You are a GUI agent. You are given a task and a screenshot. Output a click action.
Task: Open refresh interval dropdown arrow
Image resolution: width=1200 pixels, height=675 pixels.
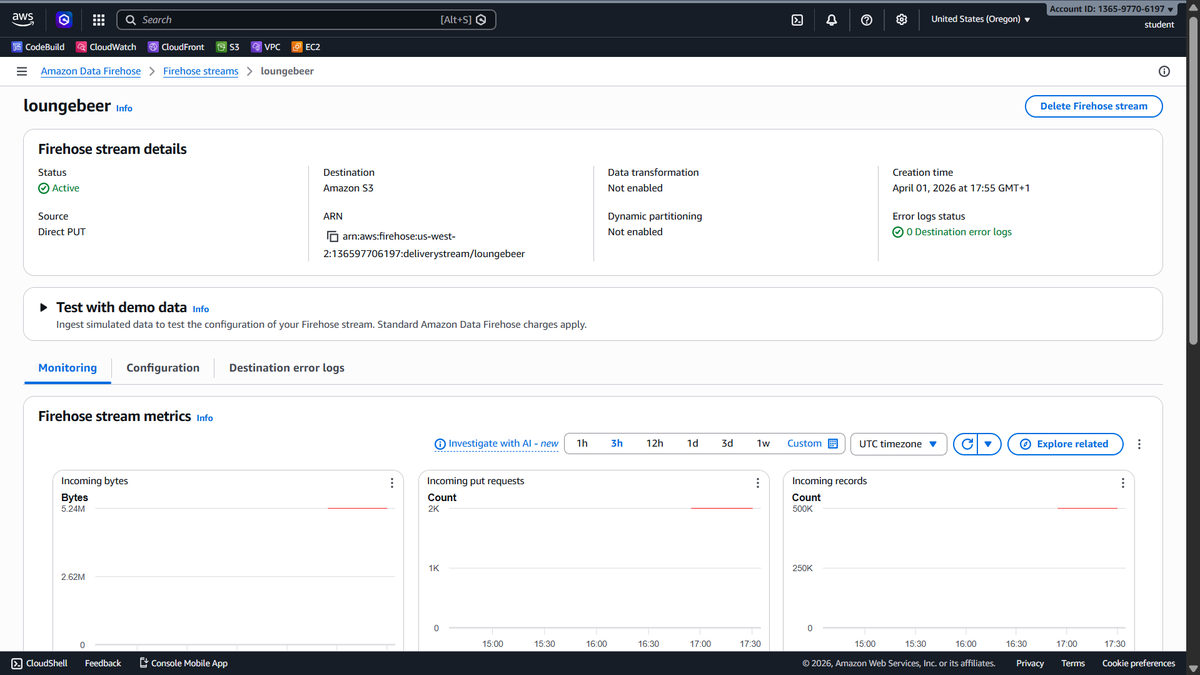point(989,444)
